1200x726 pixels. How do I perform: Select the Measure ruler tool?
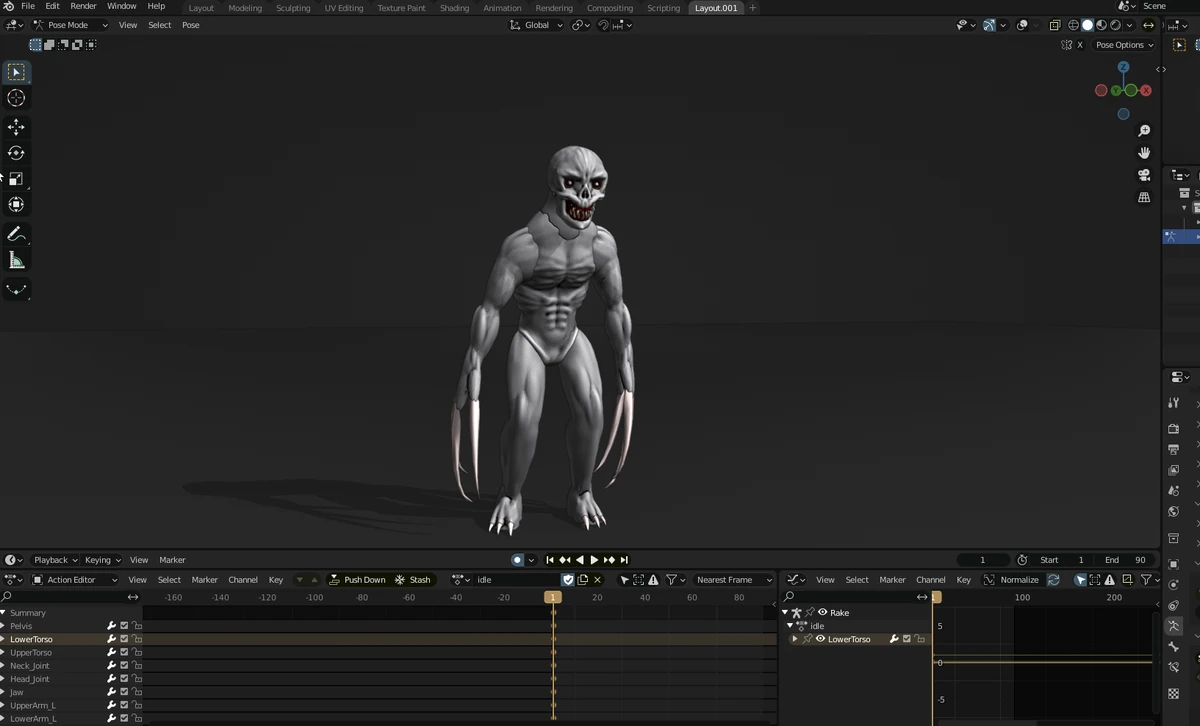click(x=16, y=260)
